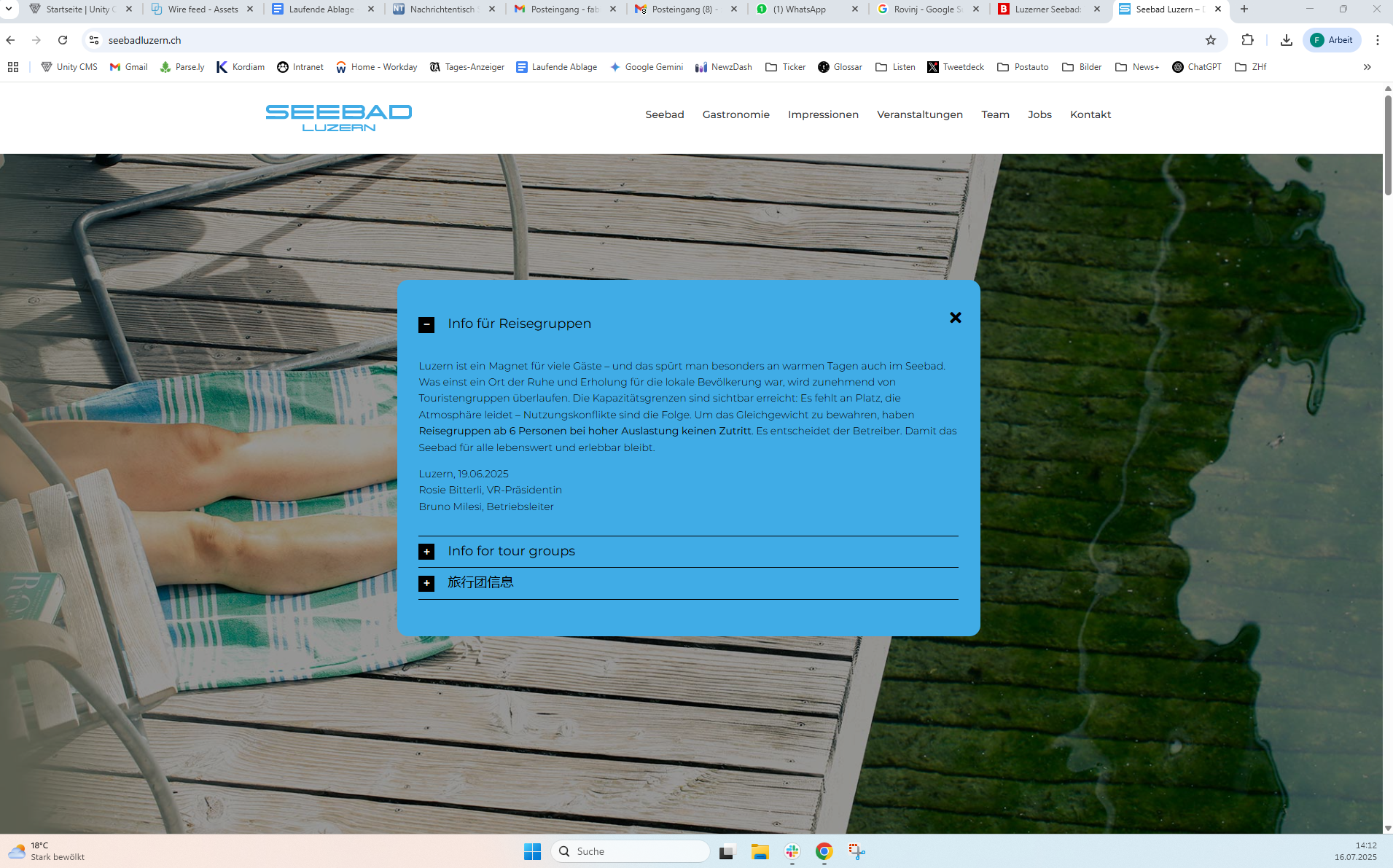Screen dimensions: 1393x868
Task: Expand the 'Info for tour groups' section
Action: tap(426, 552)
